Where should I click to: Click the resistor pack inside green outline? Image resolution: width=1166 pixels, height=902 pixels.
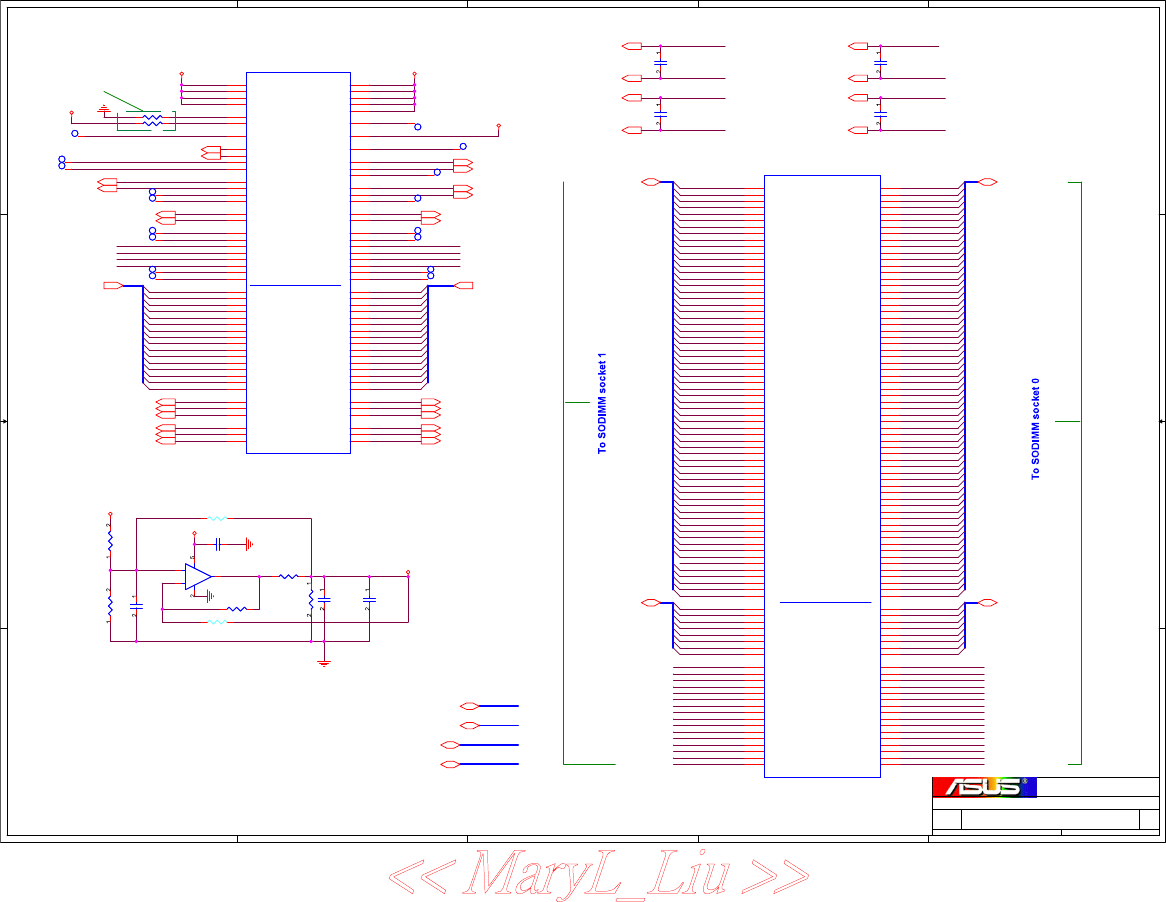(152, 120)
